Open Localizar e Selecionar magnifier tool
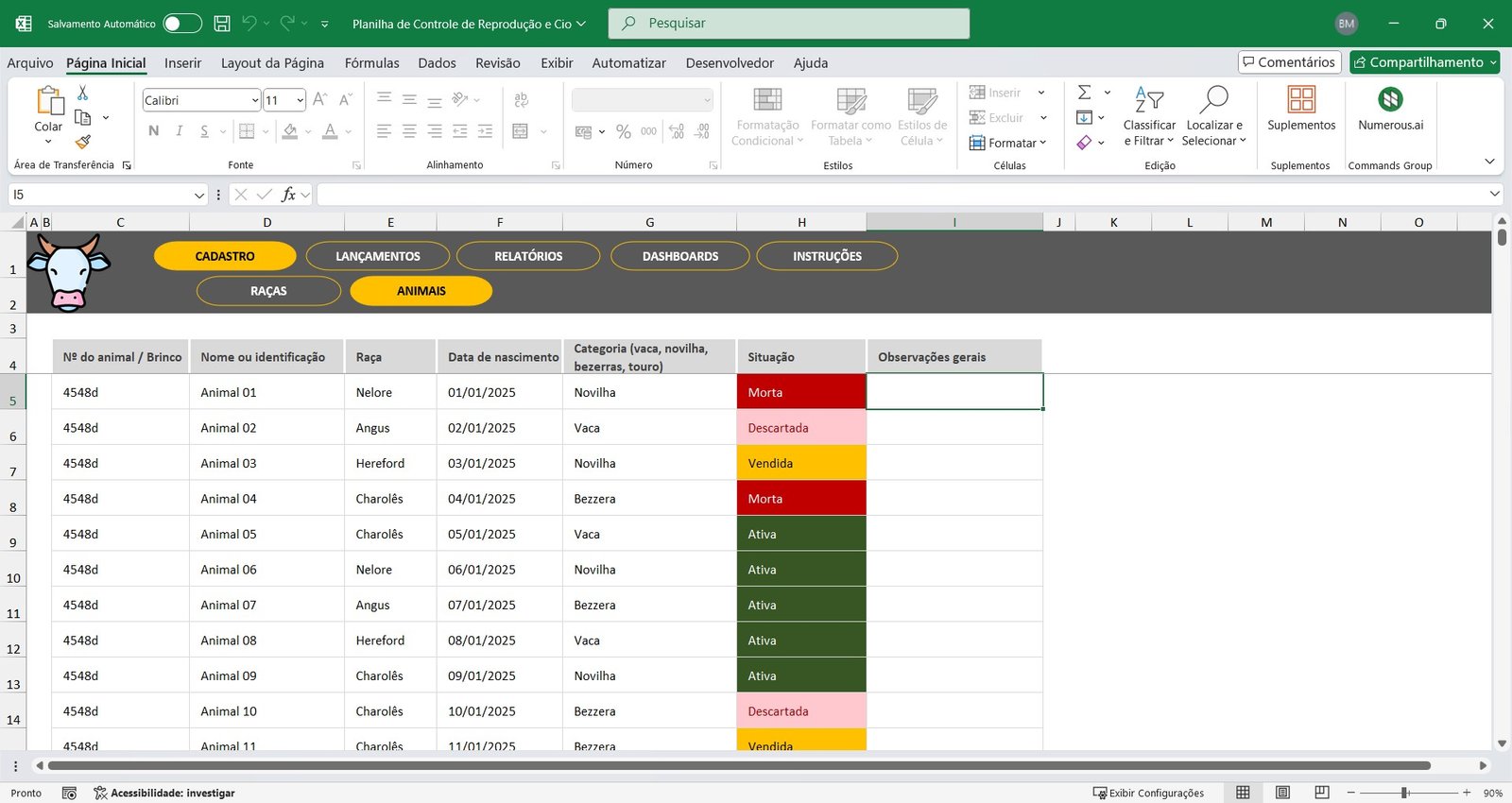 point(1213,100)
